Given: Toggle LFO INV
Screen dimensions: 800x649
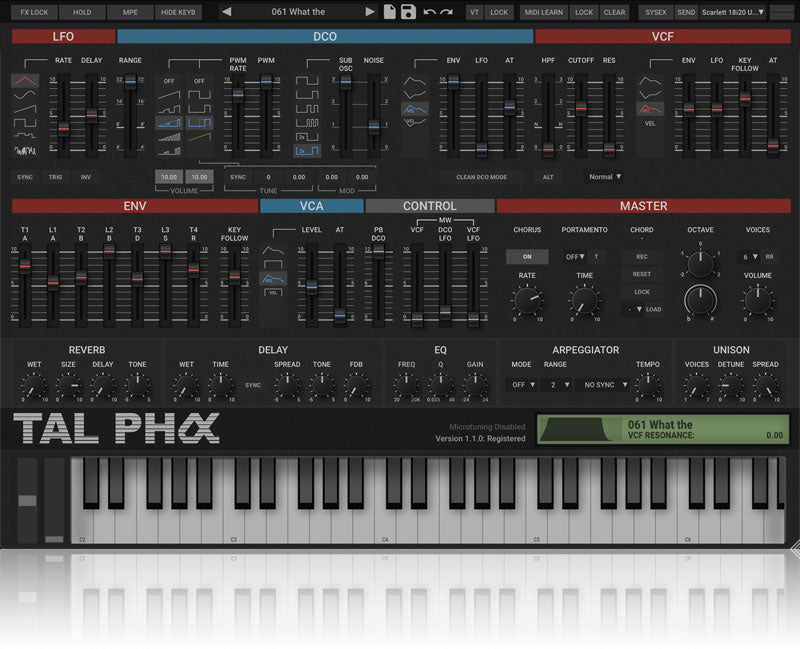Looking at the screenshot, I should [86, 177].
